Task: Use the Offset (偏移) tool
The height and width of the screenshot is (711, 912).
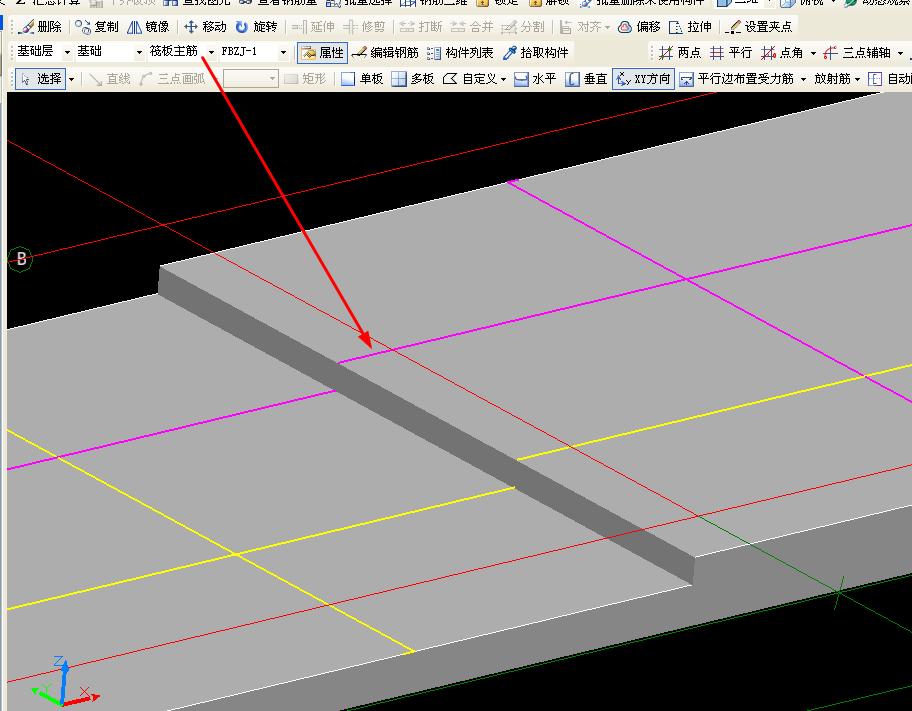Action: (639, 27)
